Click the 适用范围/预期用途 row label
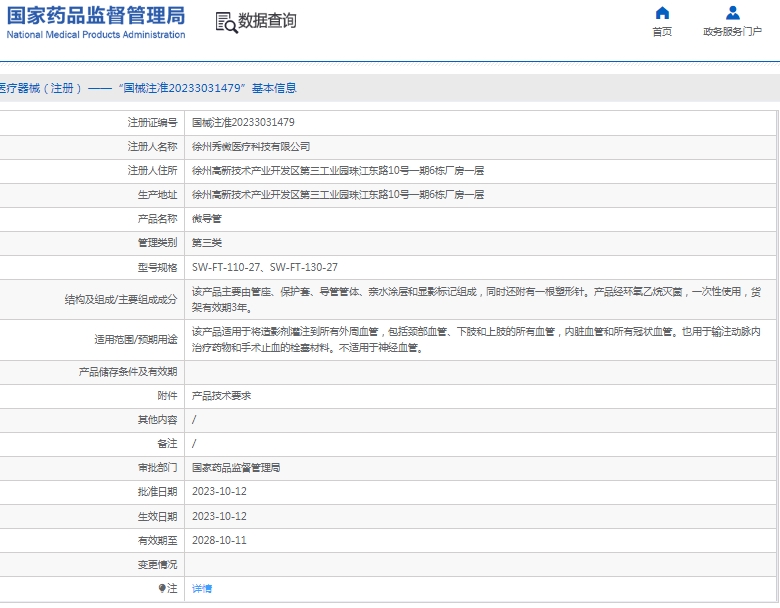The height and width of the screenshot is (608, 780). pyautogui.click(x=136, y=339)
